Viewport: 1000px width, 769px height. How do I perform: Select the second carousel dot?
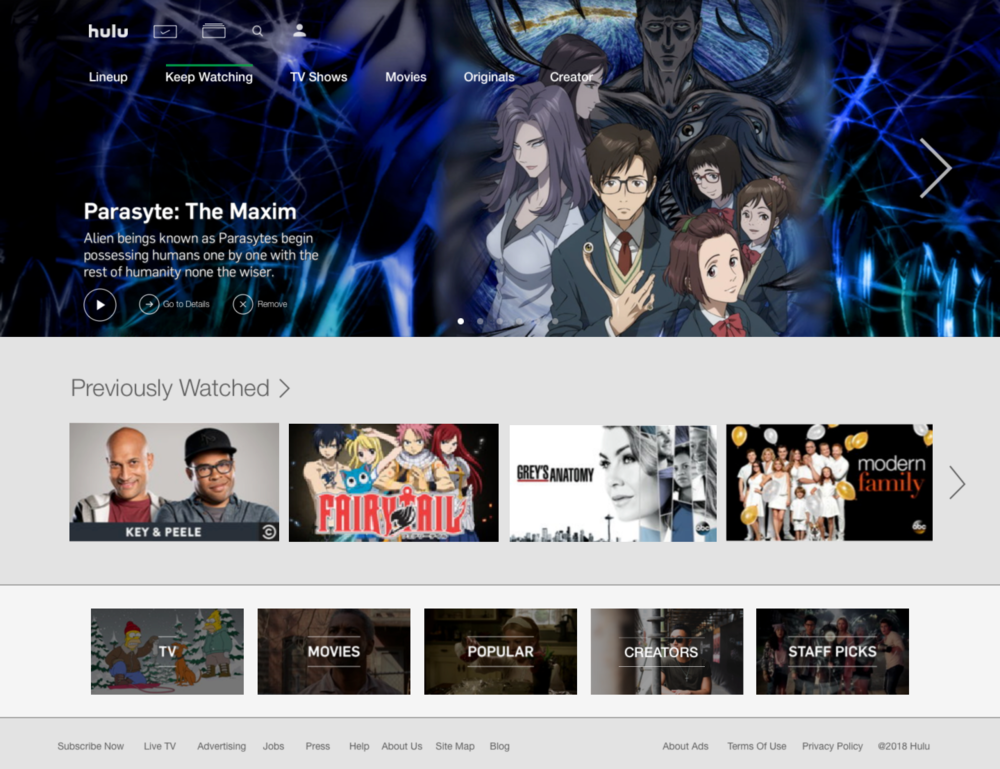tap(480, 321)
